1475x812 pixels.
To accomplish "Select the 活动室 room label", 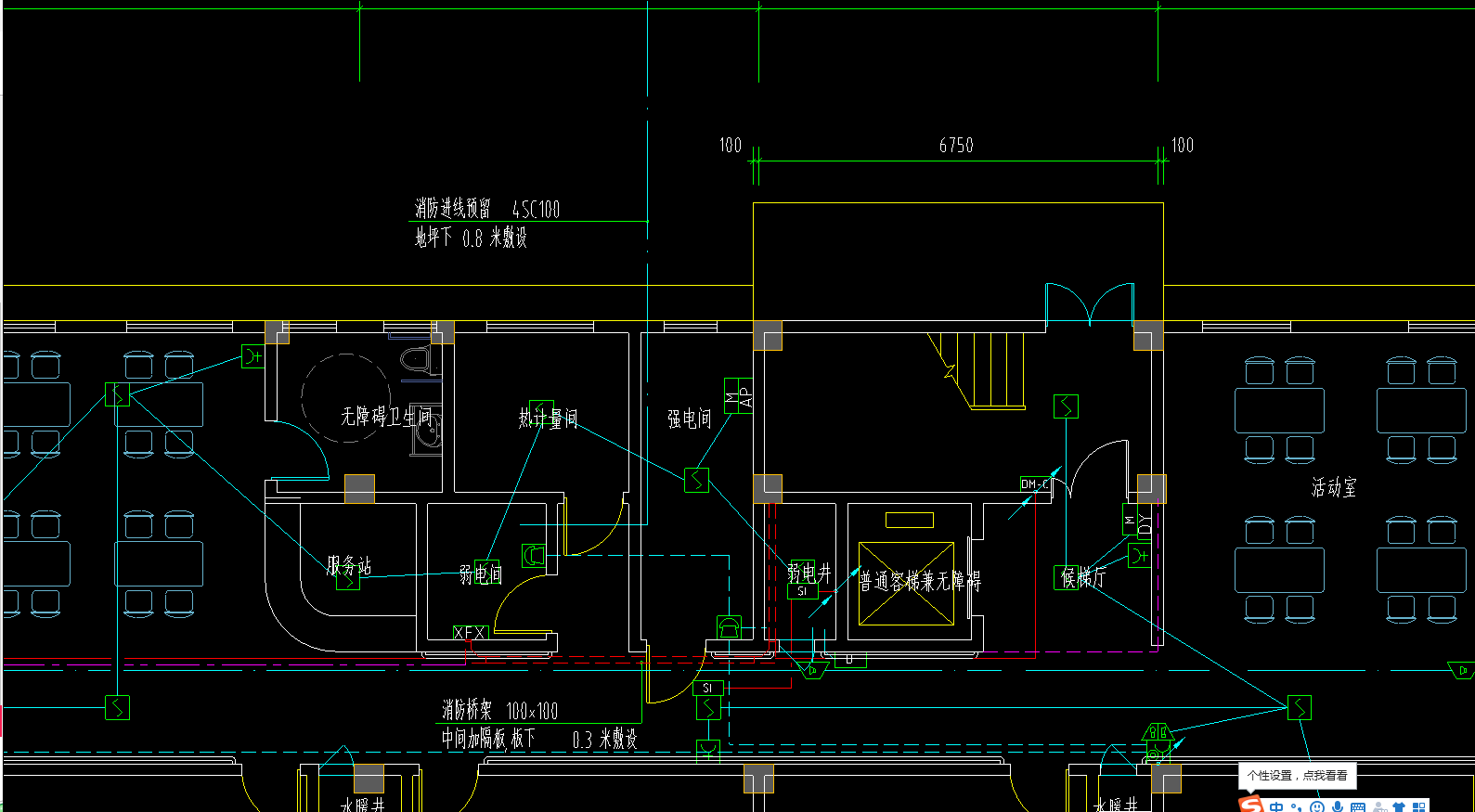I will [x=1334, y=486].
